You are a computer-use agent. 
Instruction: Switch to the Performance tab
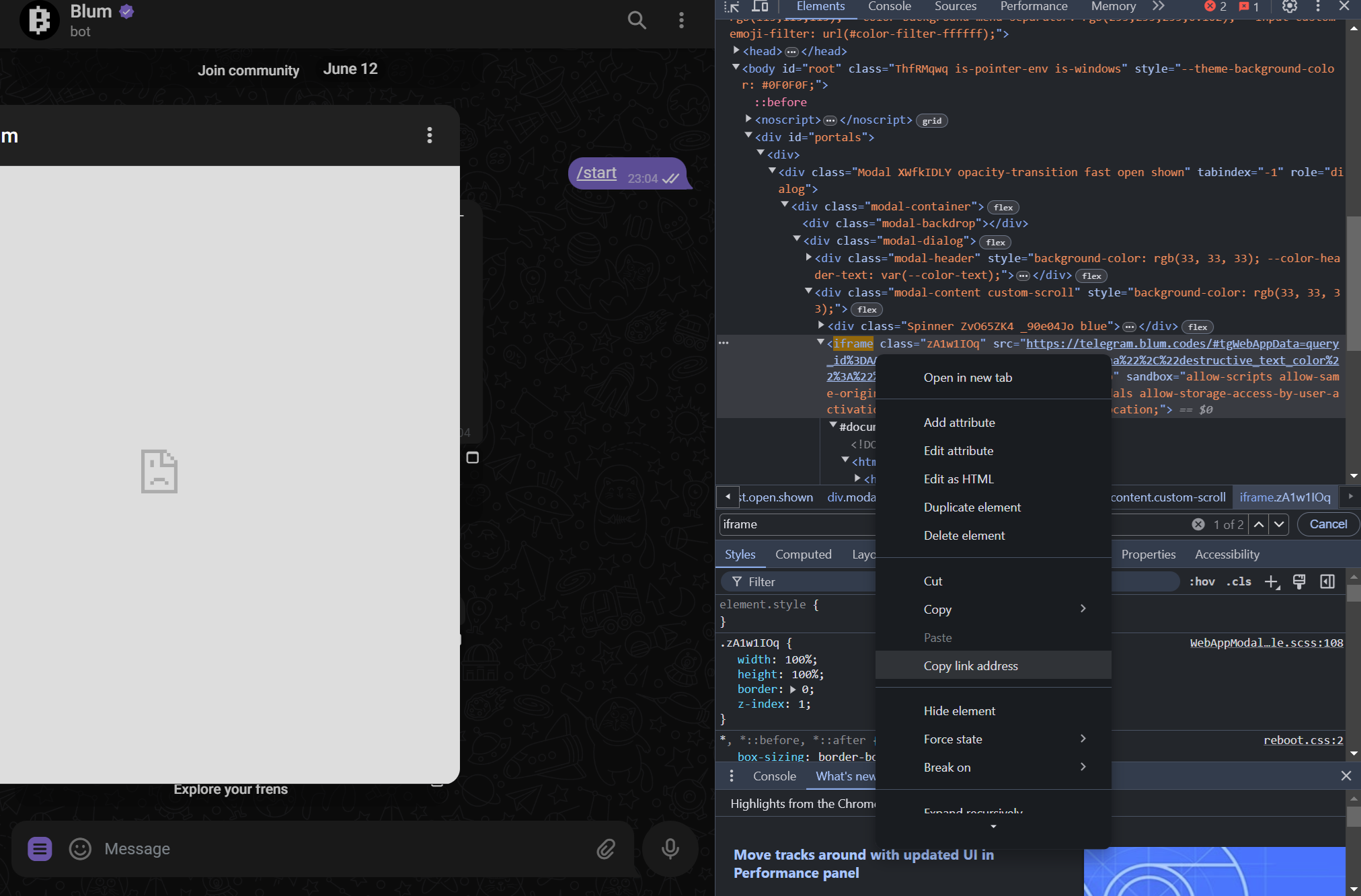[1034, 7]
